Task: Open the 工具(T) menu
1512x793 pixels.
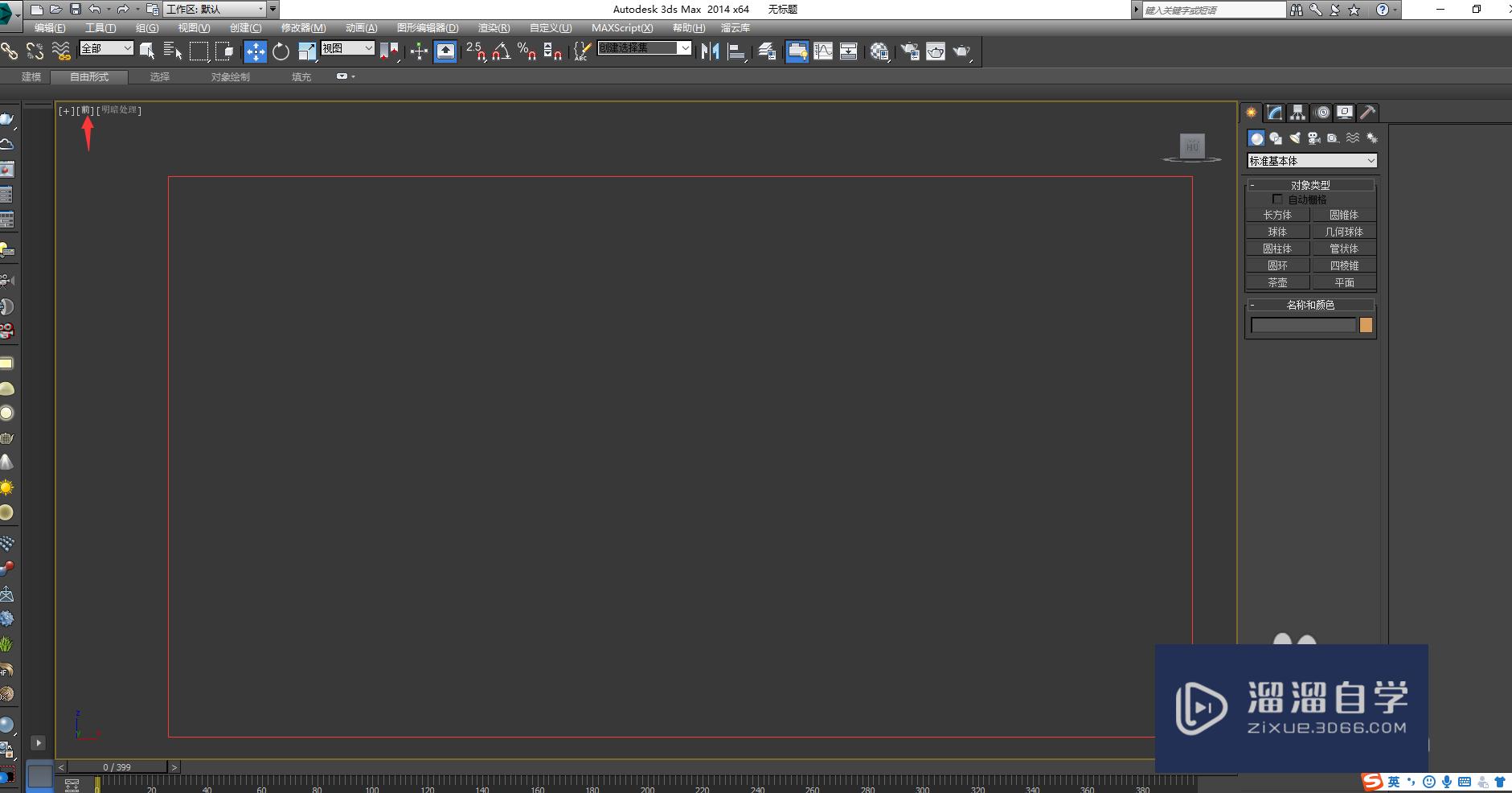Action: [100, 27]
